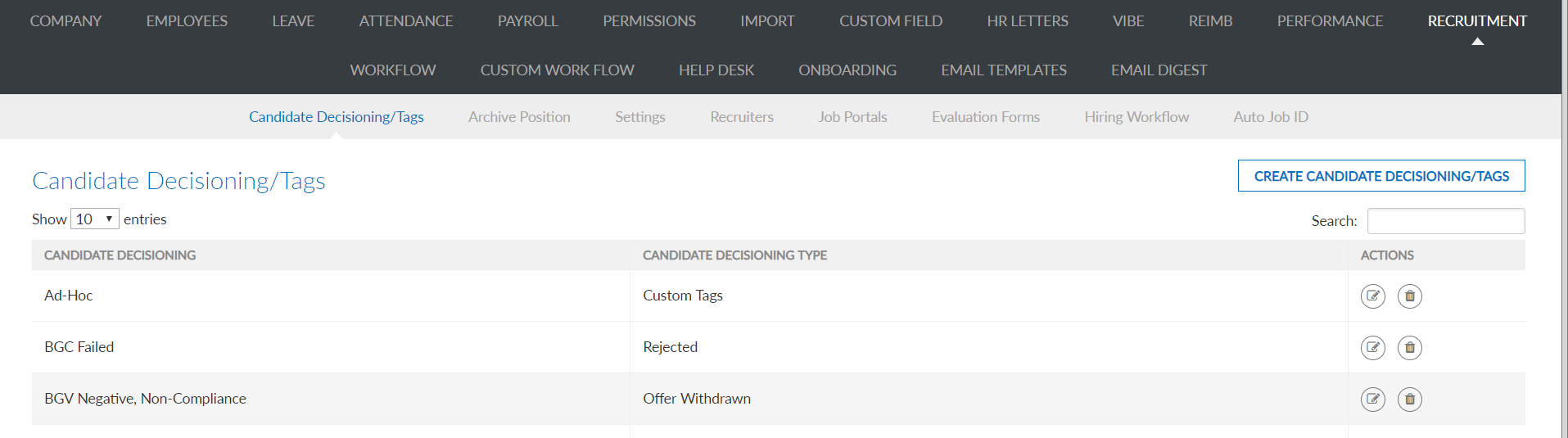Select the Job Portals tab
Image resolution: width=1568 pixels, height=438 pixels.
pyautogui.click(x=852, y=117)
